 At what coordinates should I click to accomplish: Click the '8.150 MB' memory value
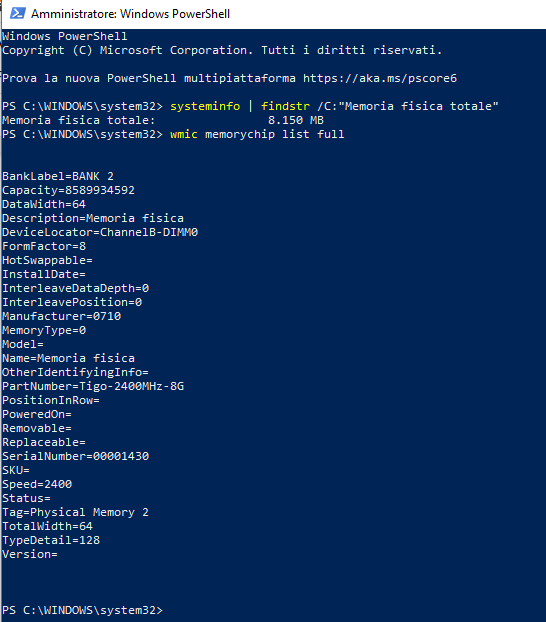(296, 120)
